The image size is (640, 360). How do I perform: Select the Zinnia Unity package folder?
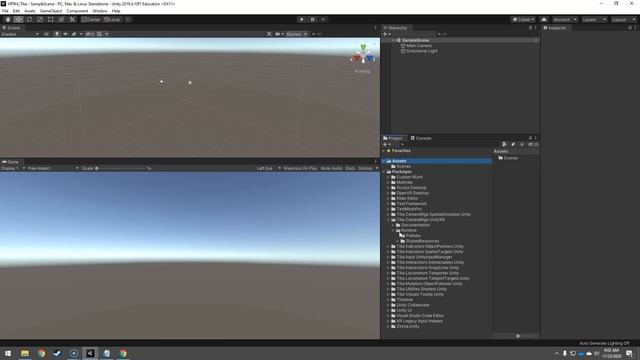pos(407,326)
